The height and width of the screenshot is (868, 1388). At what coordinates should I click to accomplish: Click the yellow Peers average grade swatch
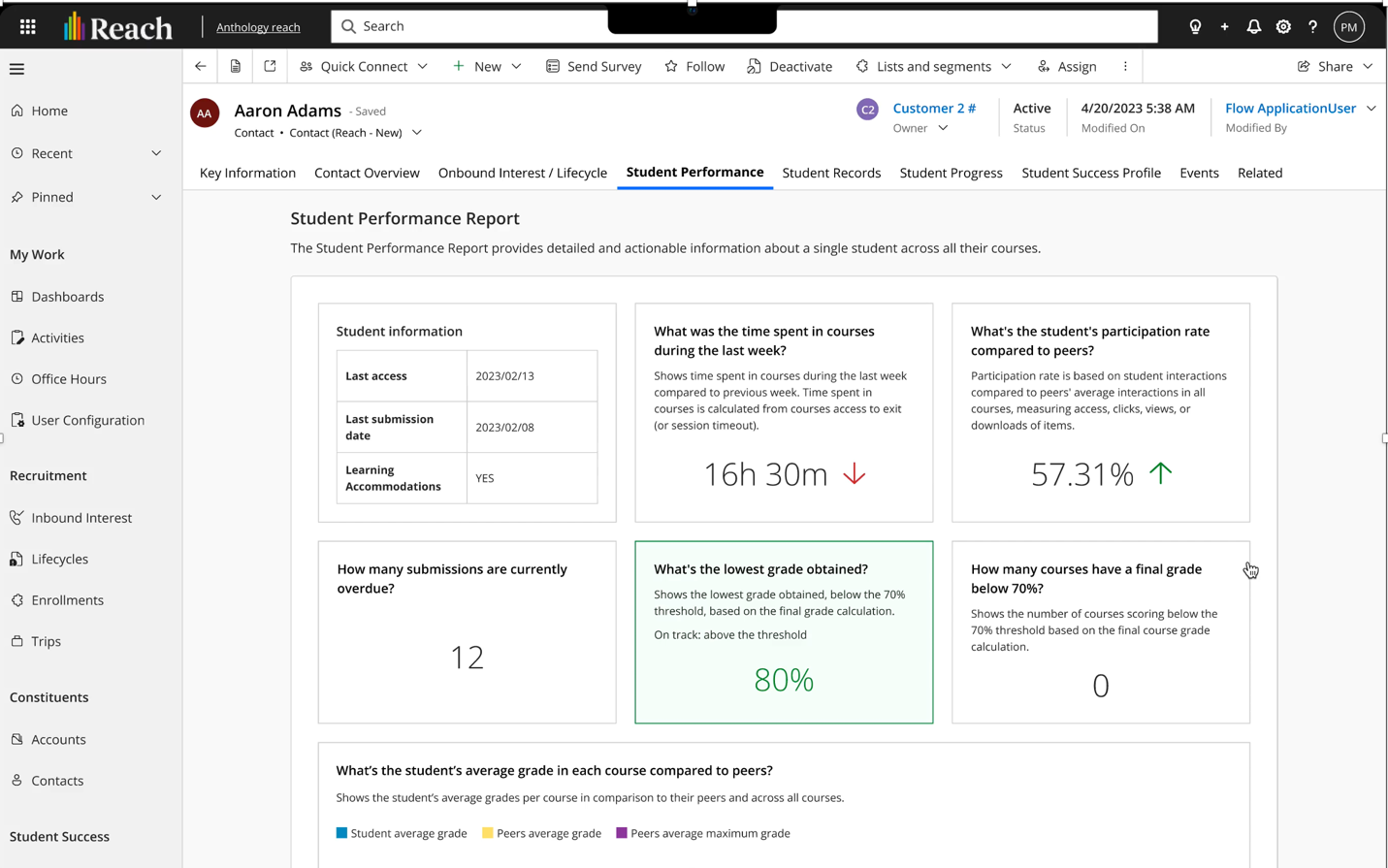tap(488, 833)
